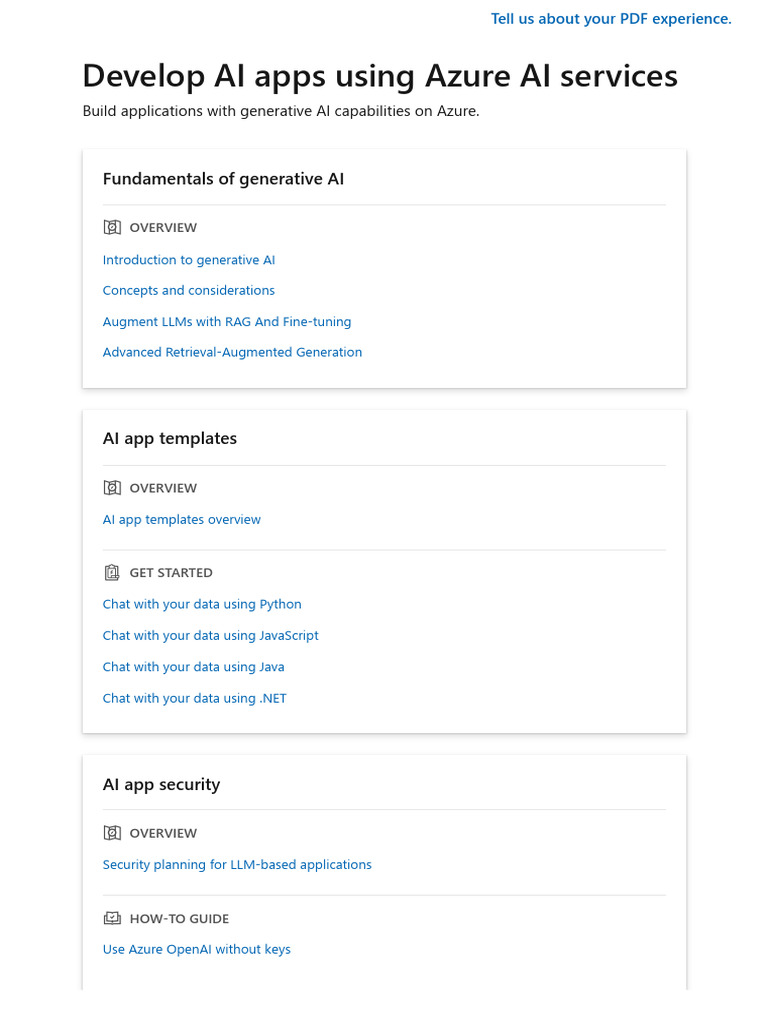Viewport: 768px width, 1024px height.
Task: Go to Concepts and considerations
Action: tap(189, 291)
